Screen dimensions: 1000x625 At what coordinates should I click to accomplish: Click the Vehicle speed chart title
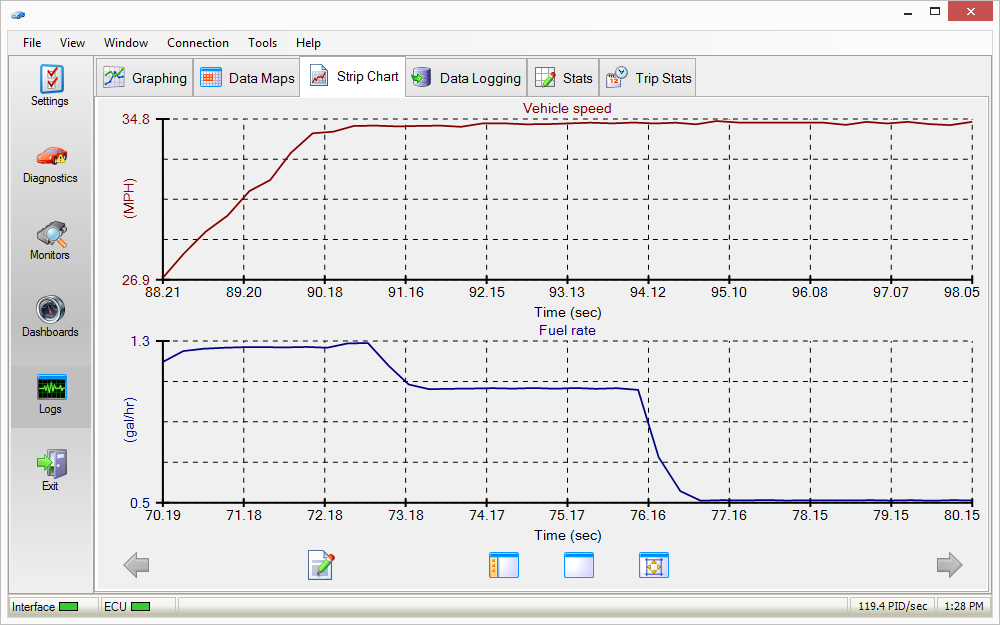click(567, 108)
